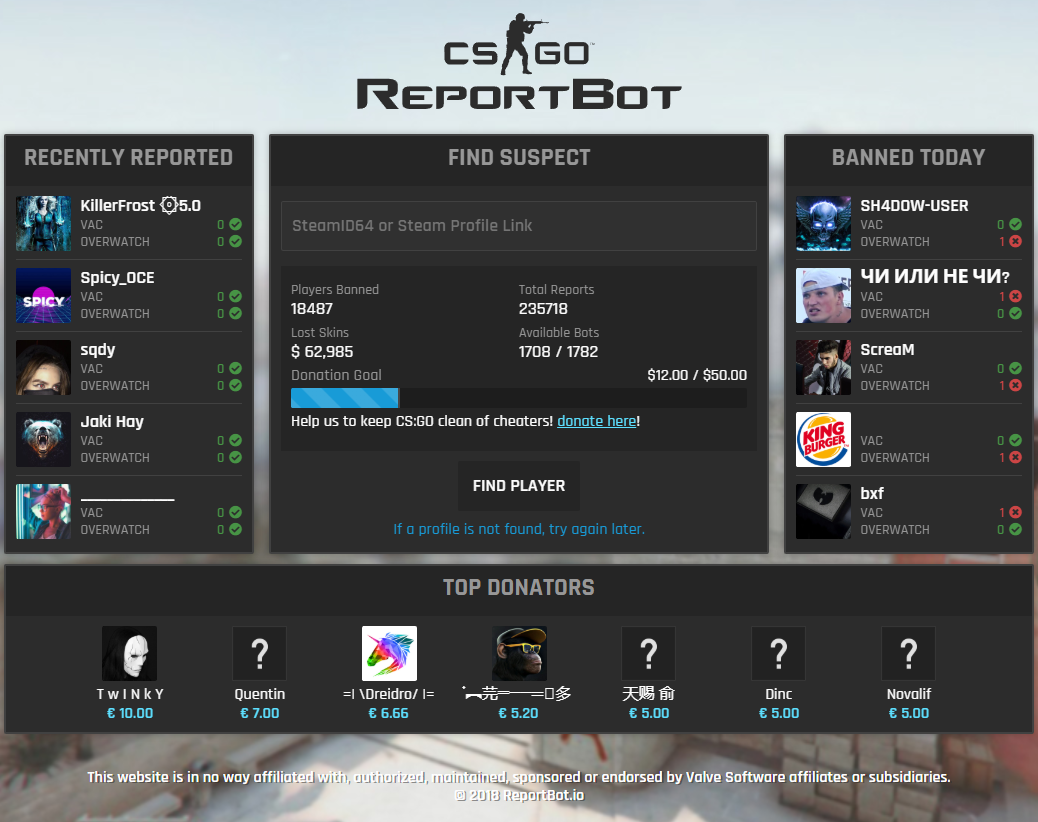Click the Donation Goal progress bar

pos(518,398)
